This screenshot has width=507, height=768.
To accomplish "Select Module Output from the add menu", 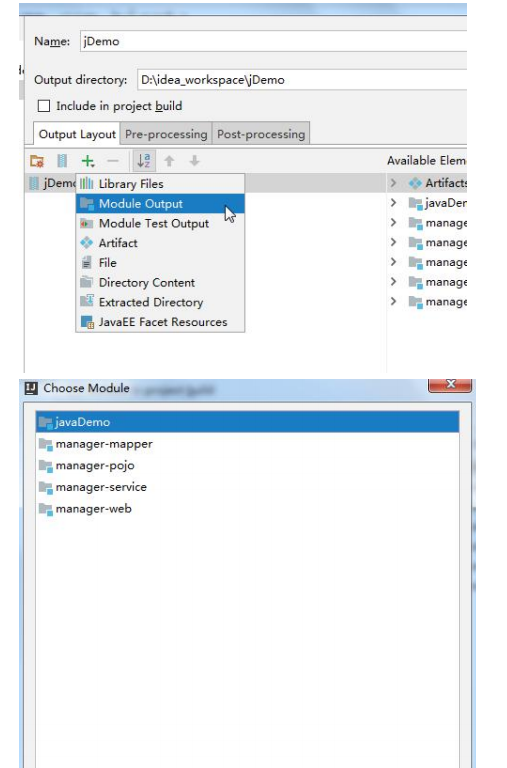I will 160,203.
